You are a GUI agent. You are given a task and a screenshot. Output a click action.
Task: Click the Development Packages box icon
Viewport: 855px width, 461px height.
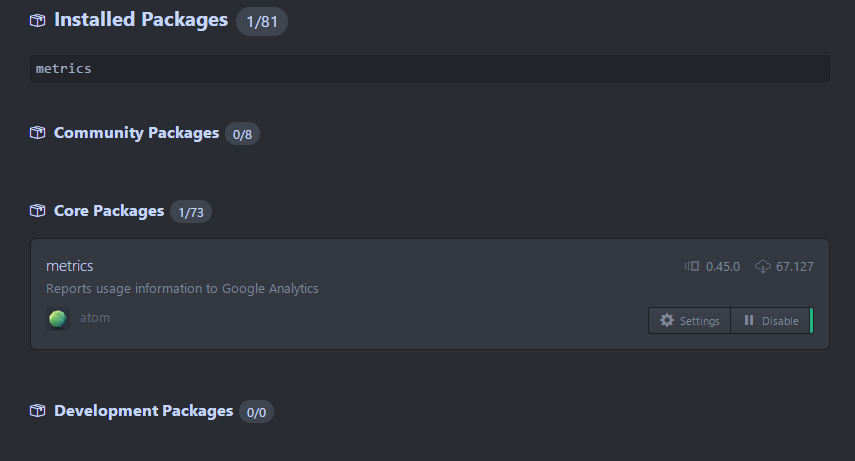[x=38, y=411]
